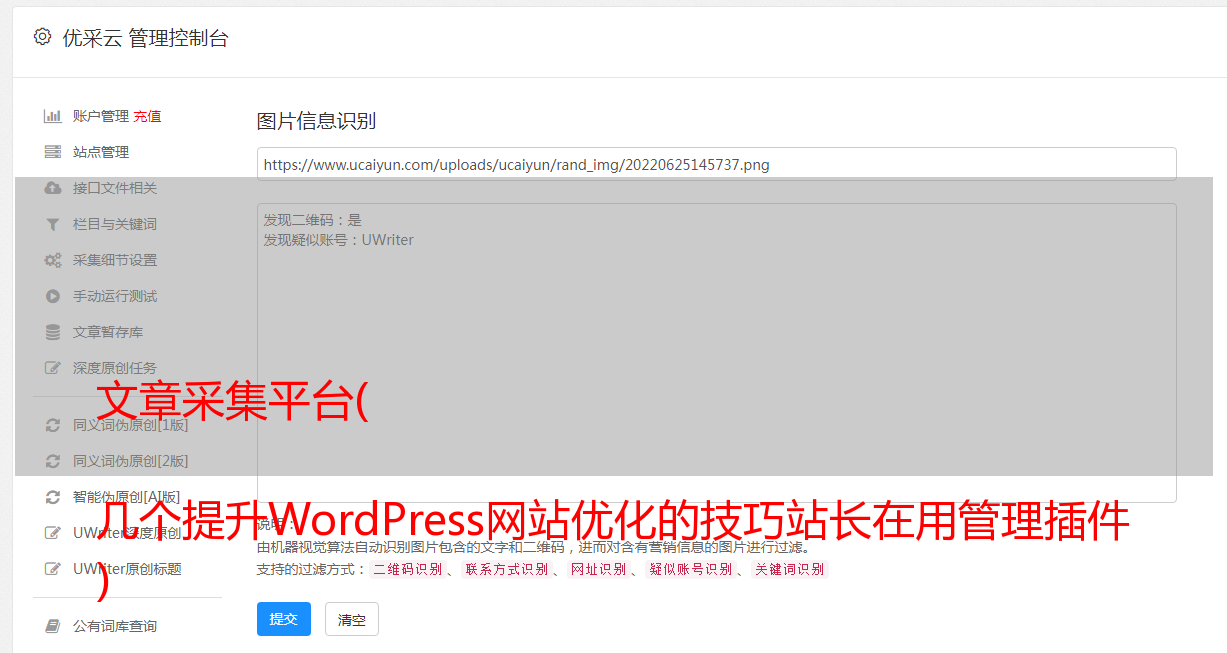Open 文章暂存库 in the sidebar
Viewport: 1227px width, 653px height.
(x=108, y=332)
